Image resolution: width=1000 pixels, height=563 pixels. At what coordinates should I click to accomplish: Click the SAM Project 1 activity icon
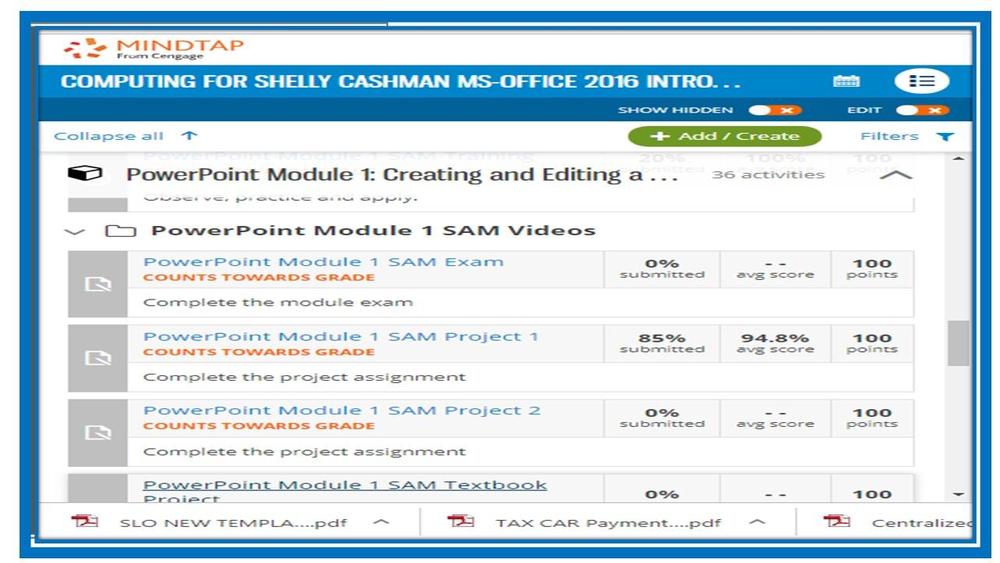[x=98, y=358]
